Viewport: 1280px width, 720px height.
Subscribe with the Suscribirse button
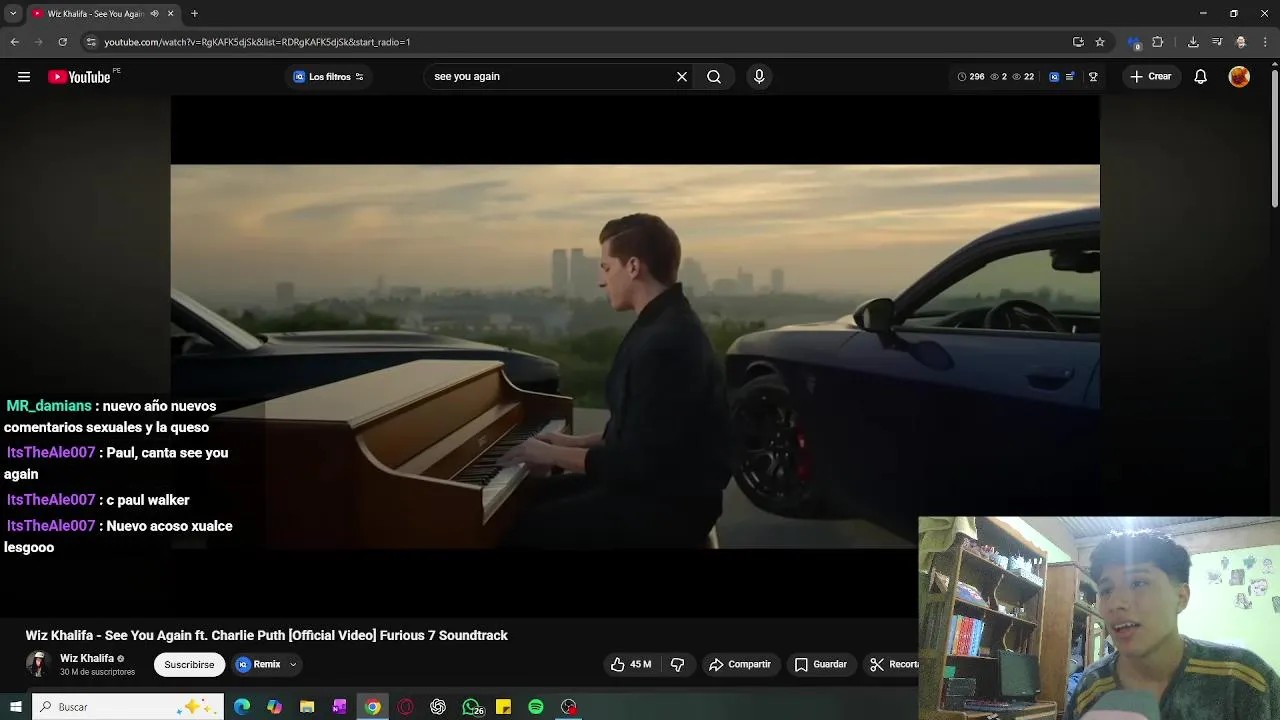tap(189, 664)
